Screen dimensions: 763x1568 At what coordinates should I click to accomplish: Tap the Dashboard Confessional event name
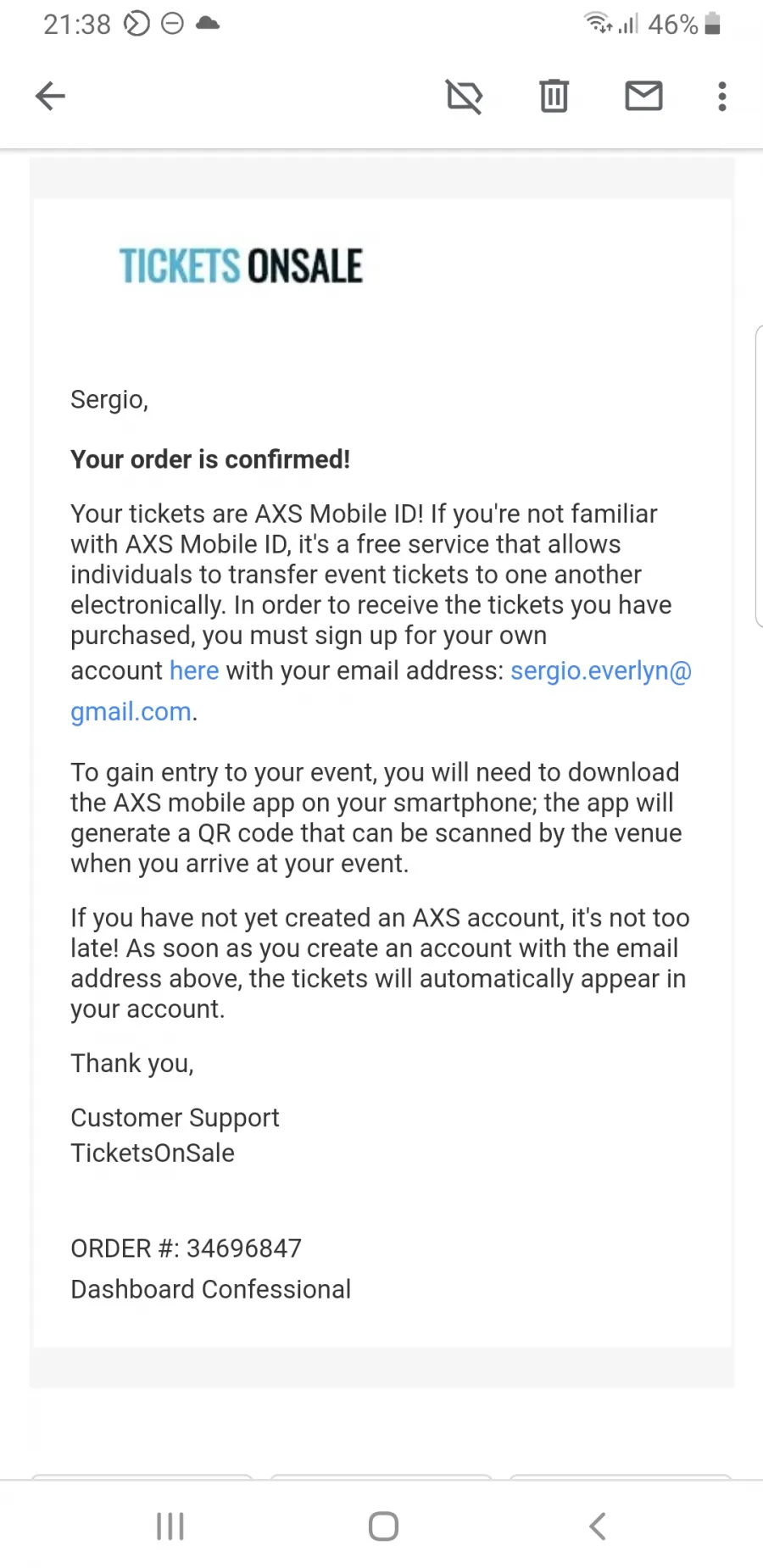pyautogui.click(x=210, y=1289)
